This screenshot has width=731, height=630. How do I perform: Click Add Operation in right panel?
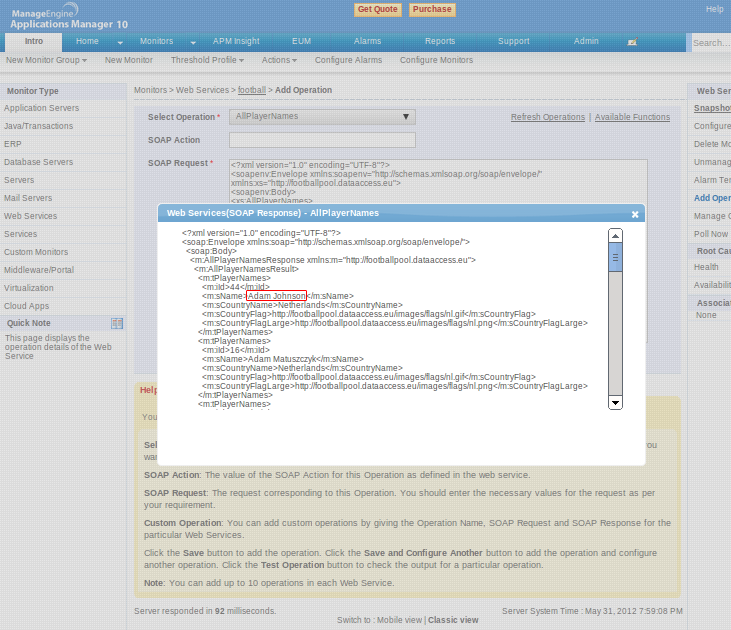(712, 198)
